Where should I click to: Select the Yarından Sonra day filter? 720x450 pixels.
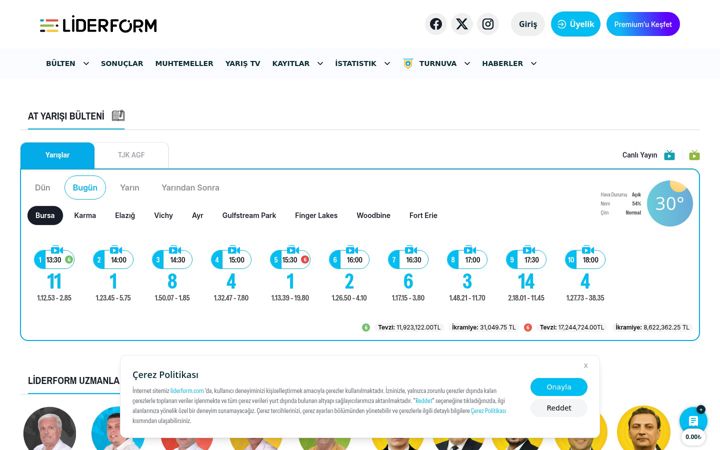point(190,187)
